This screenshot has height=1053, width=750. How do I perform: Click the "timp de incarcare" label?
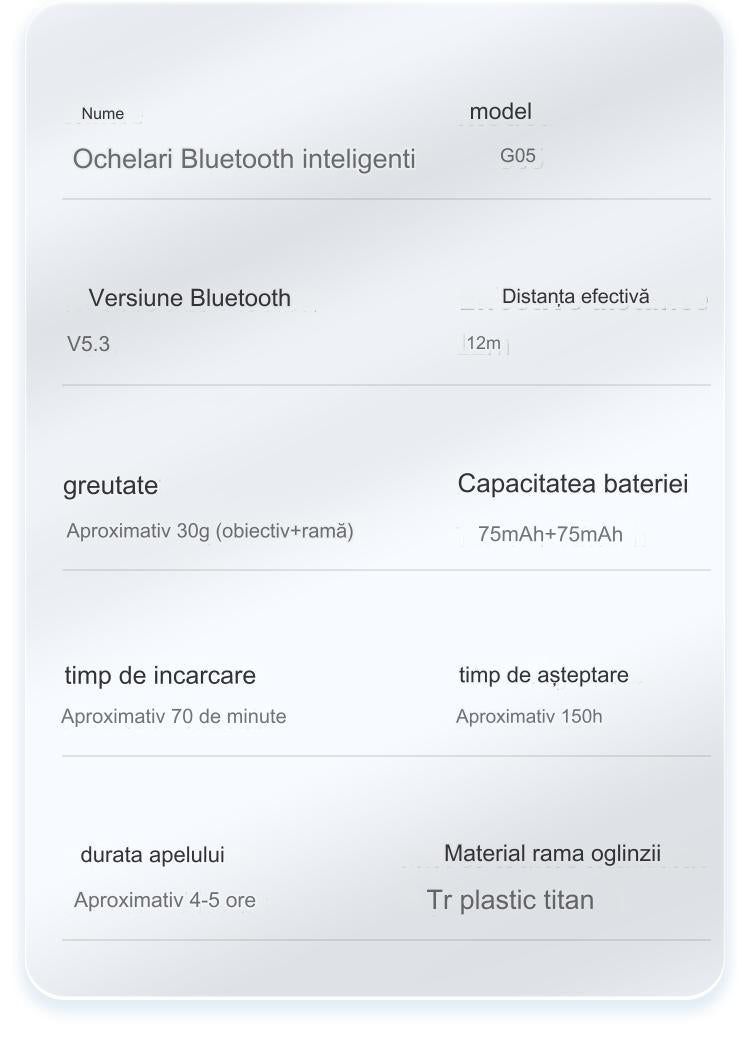[x=160, y=676]
